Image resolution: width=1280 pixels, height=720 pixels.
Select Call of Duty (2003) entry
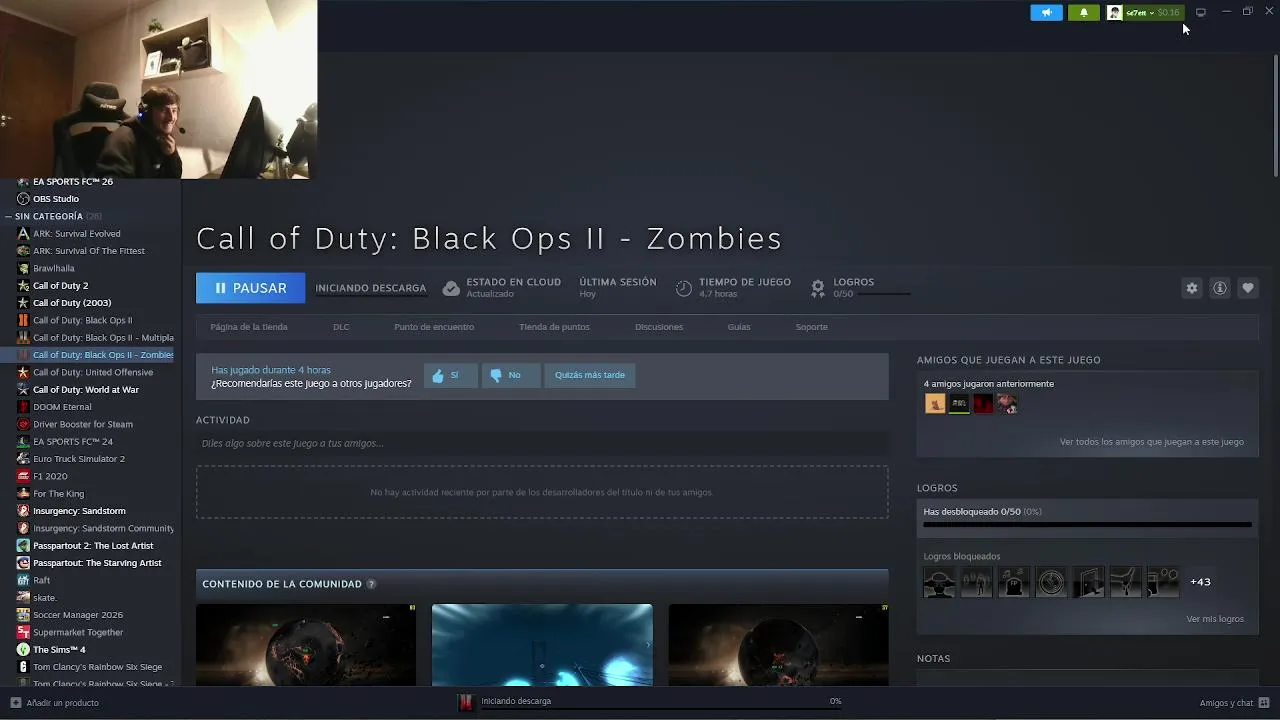point(72,303)
